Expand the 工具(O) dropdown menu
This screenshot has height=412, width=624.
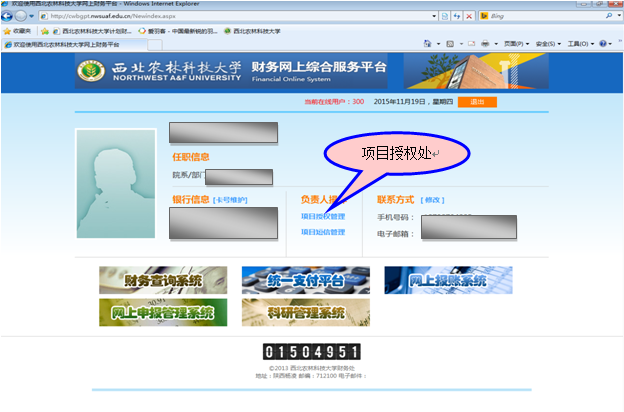tap(579, 45)
